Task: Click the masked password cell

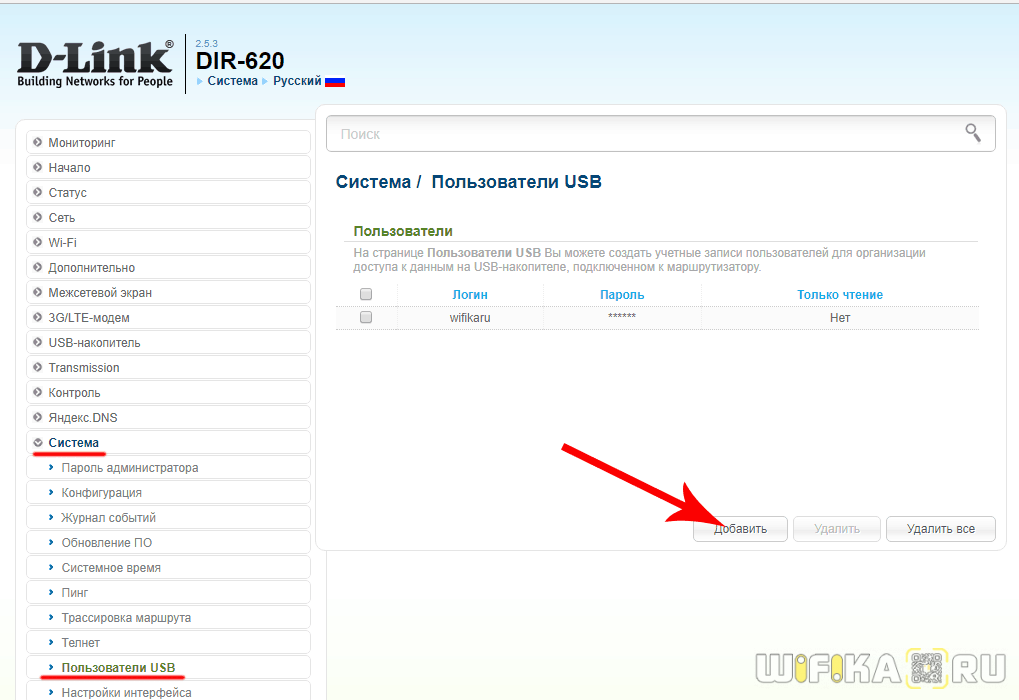Action: tap(622, 317)
